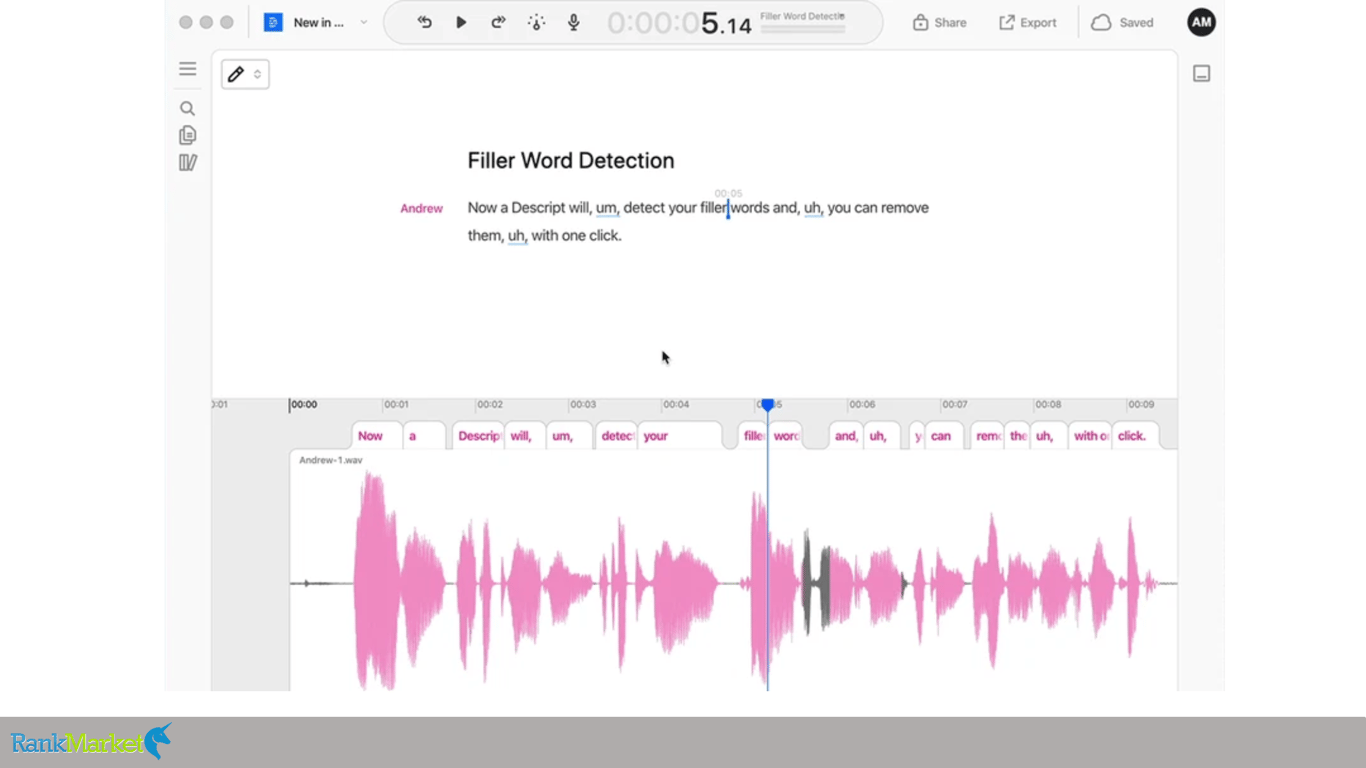Viewport: 1366px width, 768px height.
Task: Select the 'filler' word chip in timeline
Action: 754,436
